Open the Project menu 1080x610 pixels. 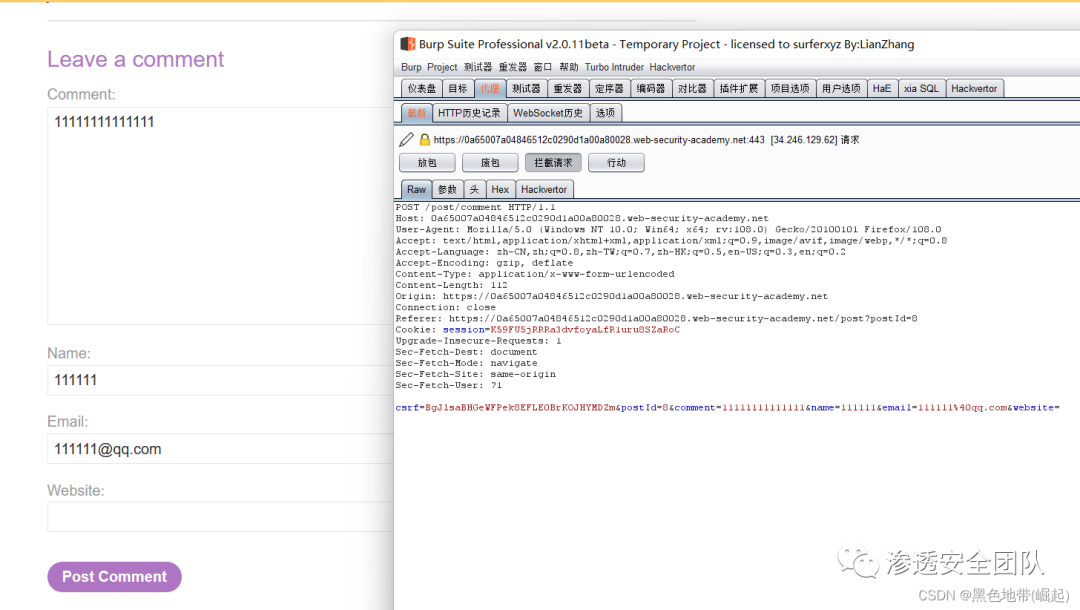point(442,67)
